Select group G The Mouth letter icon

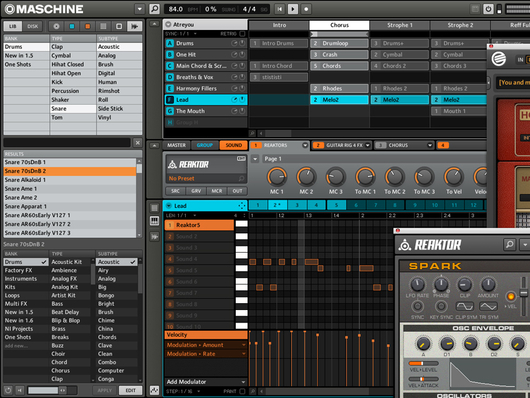(170, 111)
